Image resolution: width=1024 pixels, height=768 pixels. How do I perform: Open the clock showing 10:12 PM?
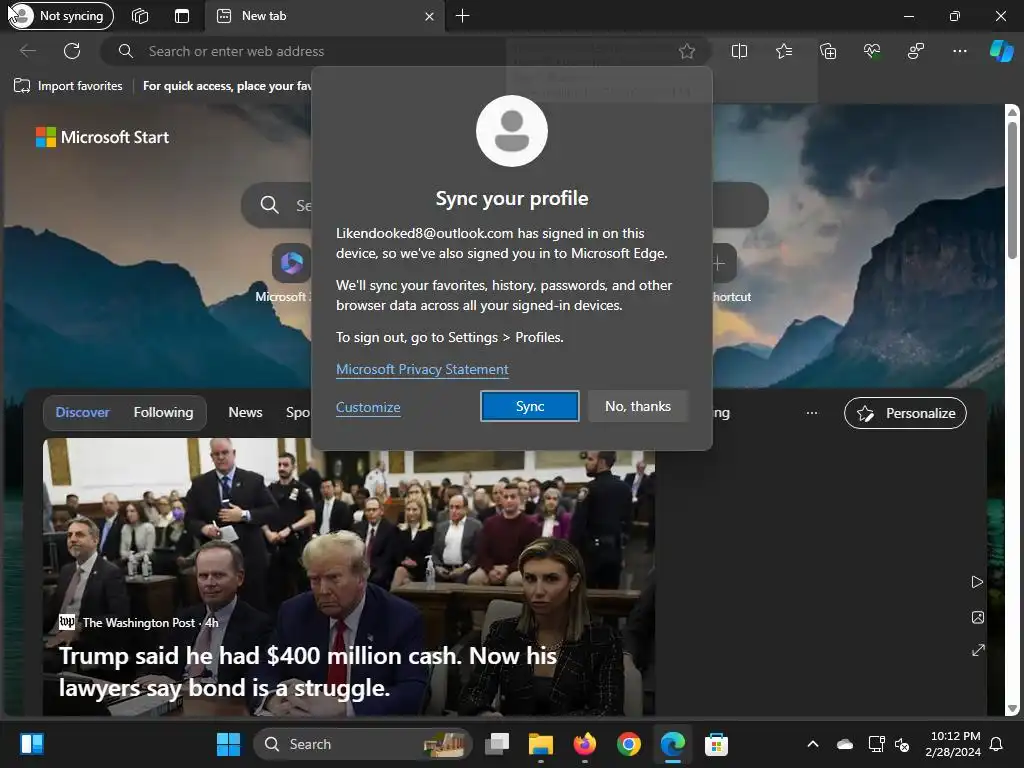[x=953, y=744]
